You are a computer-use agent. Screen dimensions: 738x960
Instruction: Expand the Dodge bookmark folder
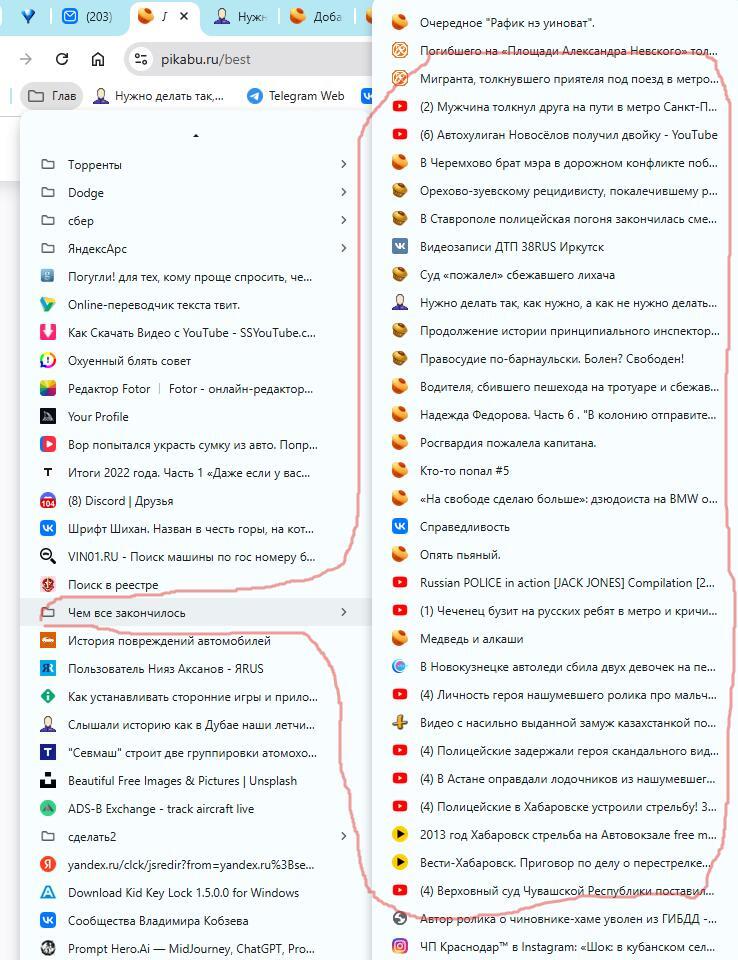click(85, 192)
